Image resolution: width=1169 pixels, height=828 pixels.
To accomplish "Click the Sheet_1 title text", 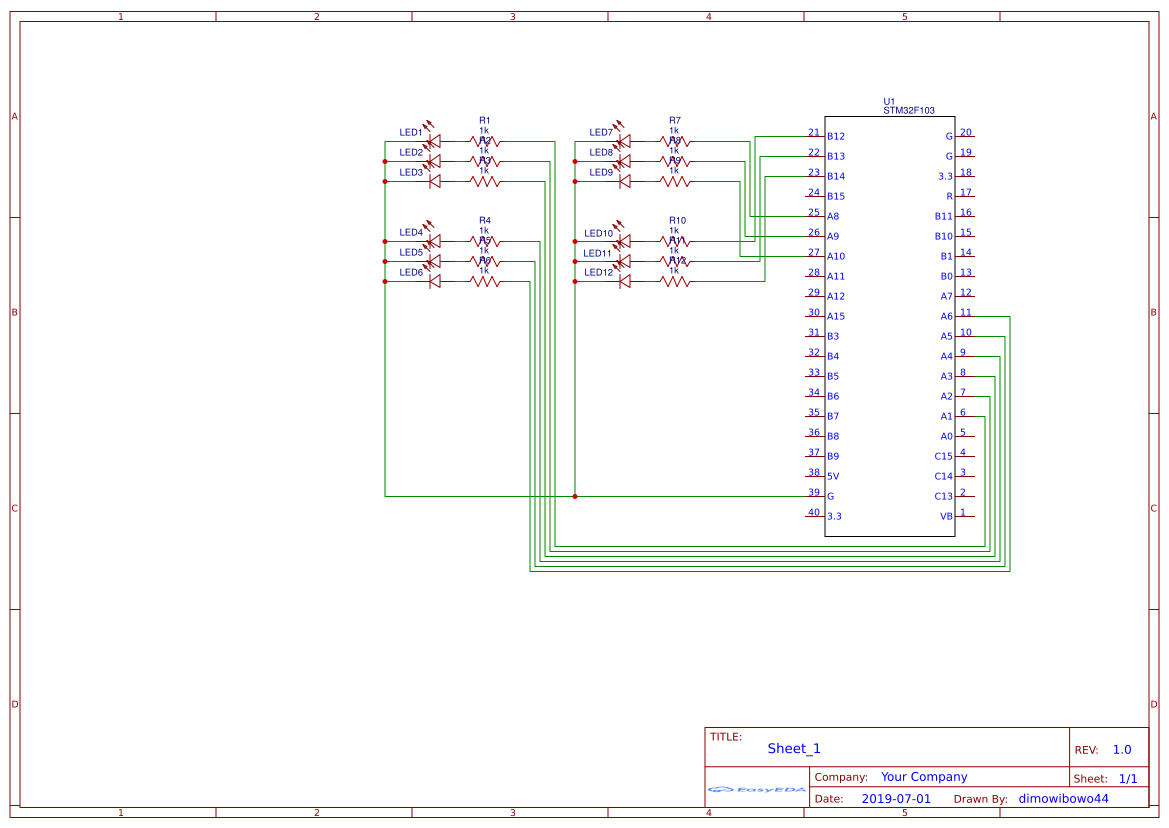I will click(x=794, y=748).
